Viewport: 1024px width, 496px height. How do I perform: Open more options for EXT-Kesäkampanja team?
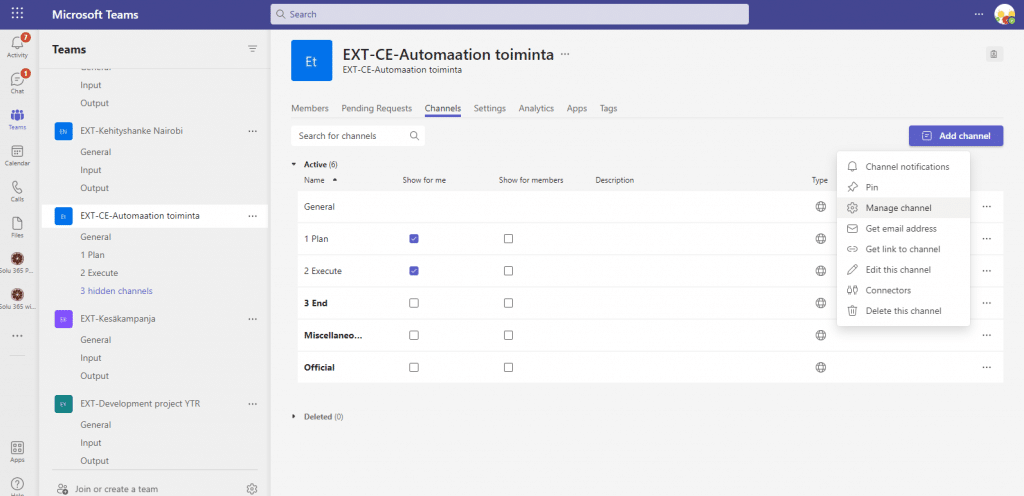[253, 319]
